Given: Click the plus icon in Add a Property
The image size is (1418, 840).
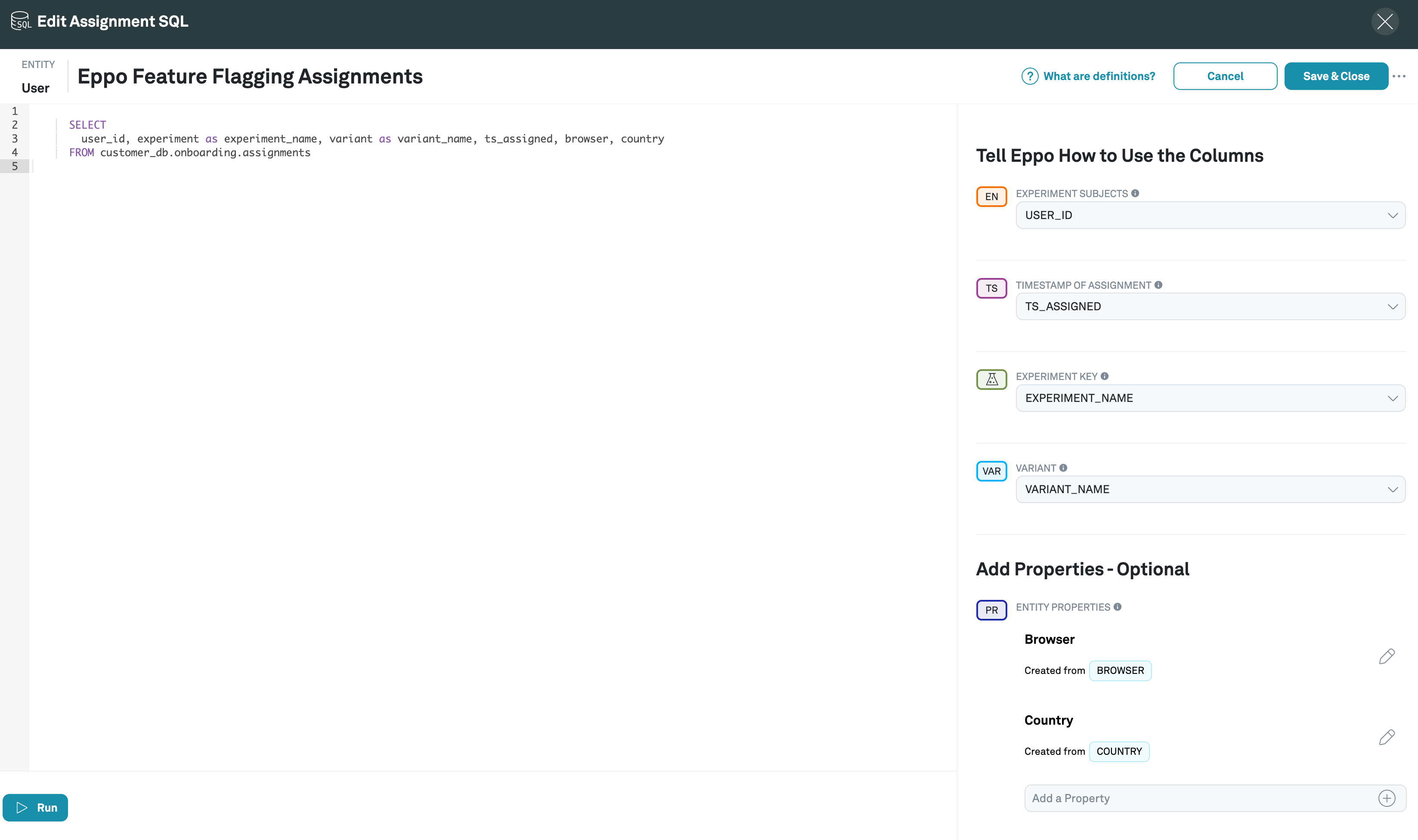Looking at the screenshot, I should (1386, 798).
